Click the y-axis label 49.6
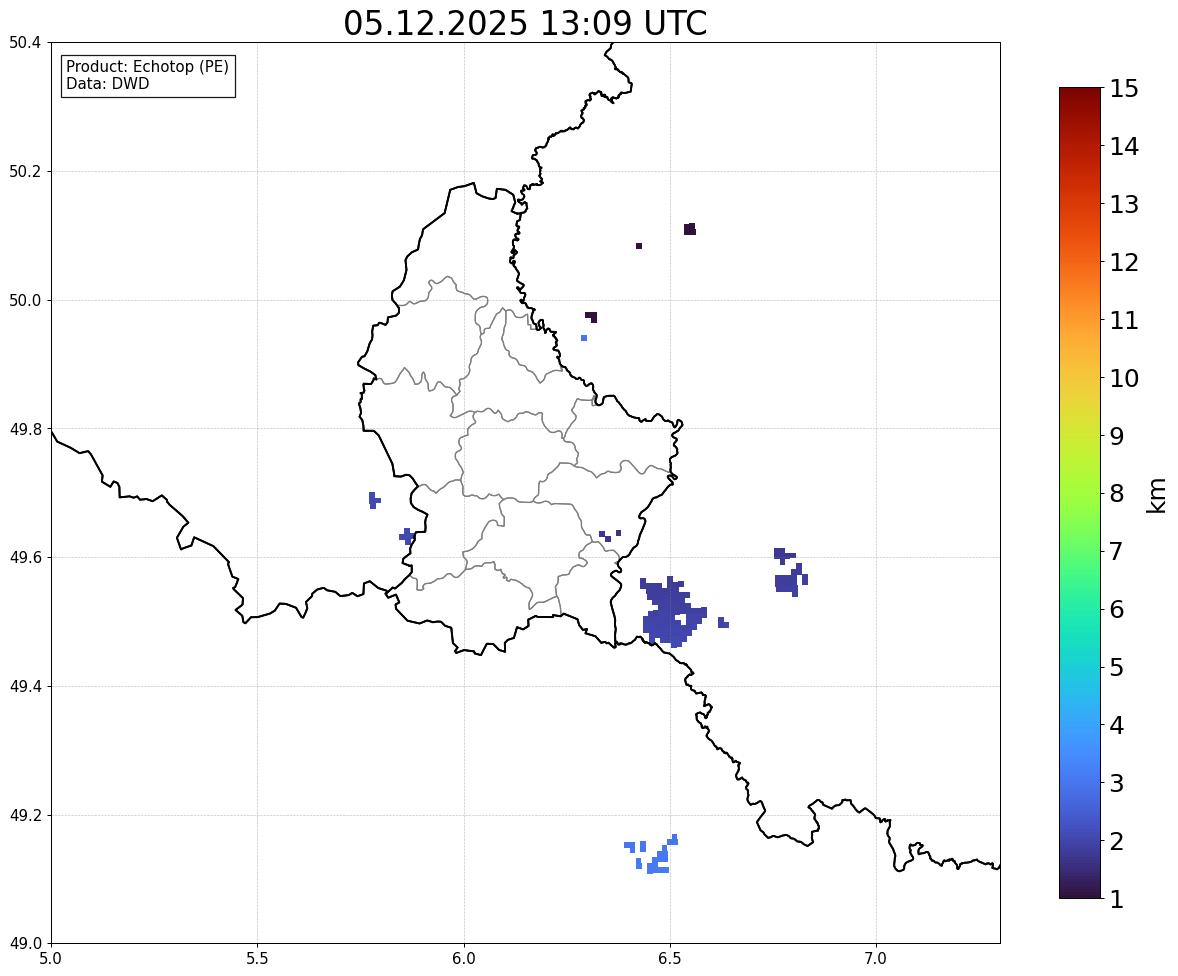This screenshot has height=976, width=1178. 25,557
